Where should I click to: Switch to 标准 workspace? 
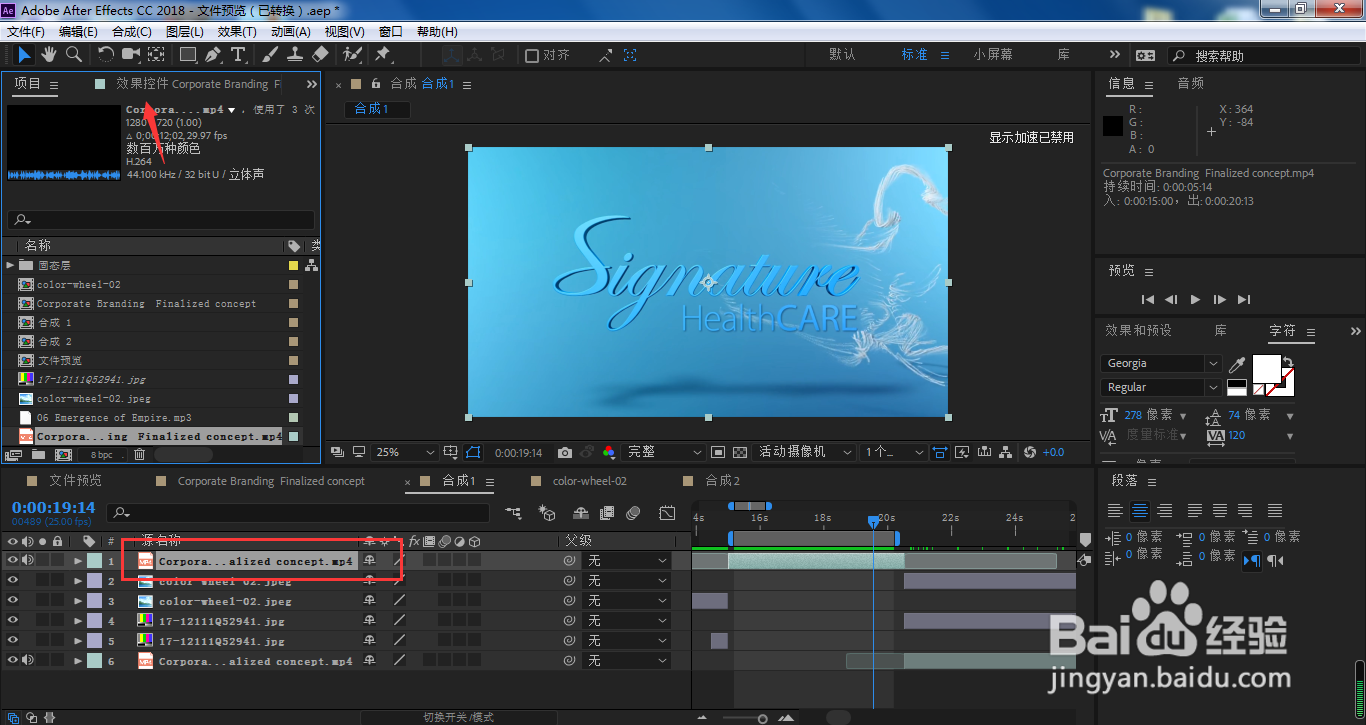click(915, 55)
